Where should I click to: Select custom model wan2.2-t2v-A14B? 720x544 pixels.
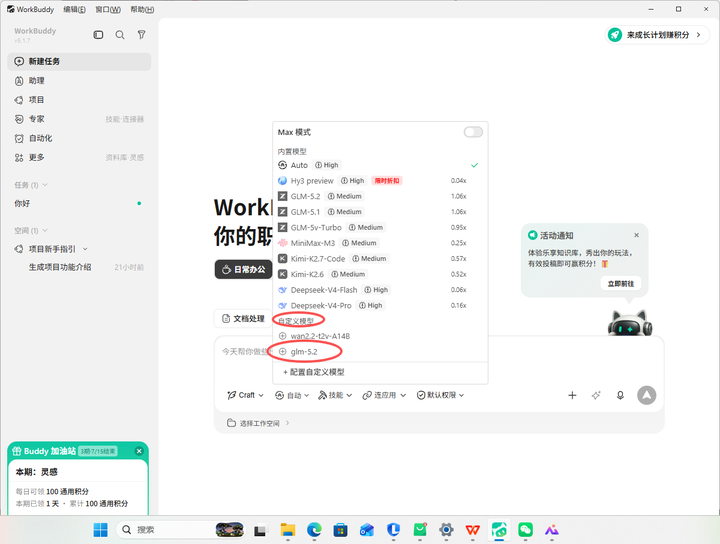380,336
